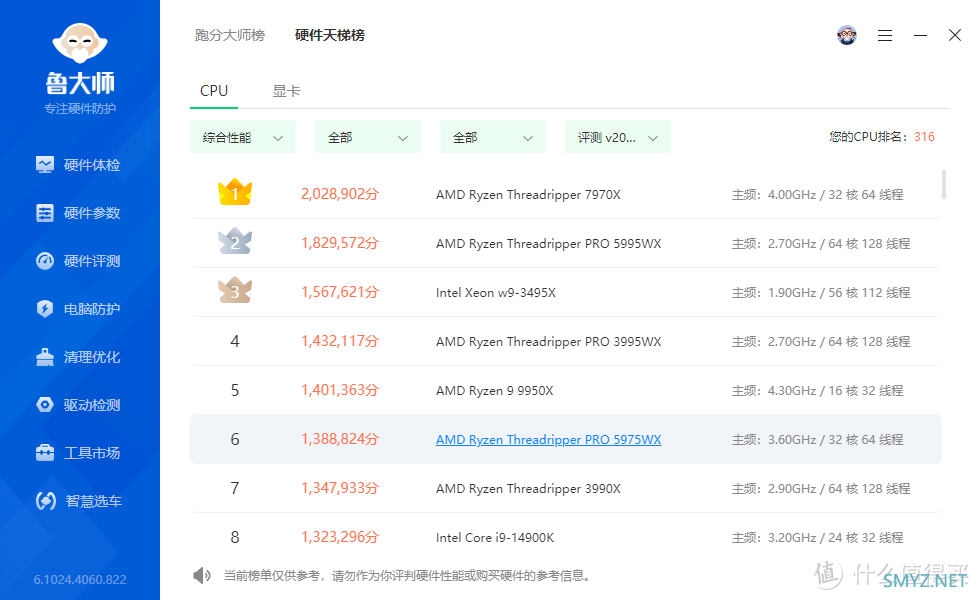Click rank number 7
Image resolution: width=980 pixels, height=600 pixels.
(235, 488)
